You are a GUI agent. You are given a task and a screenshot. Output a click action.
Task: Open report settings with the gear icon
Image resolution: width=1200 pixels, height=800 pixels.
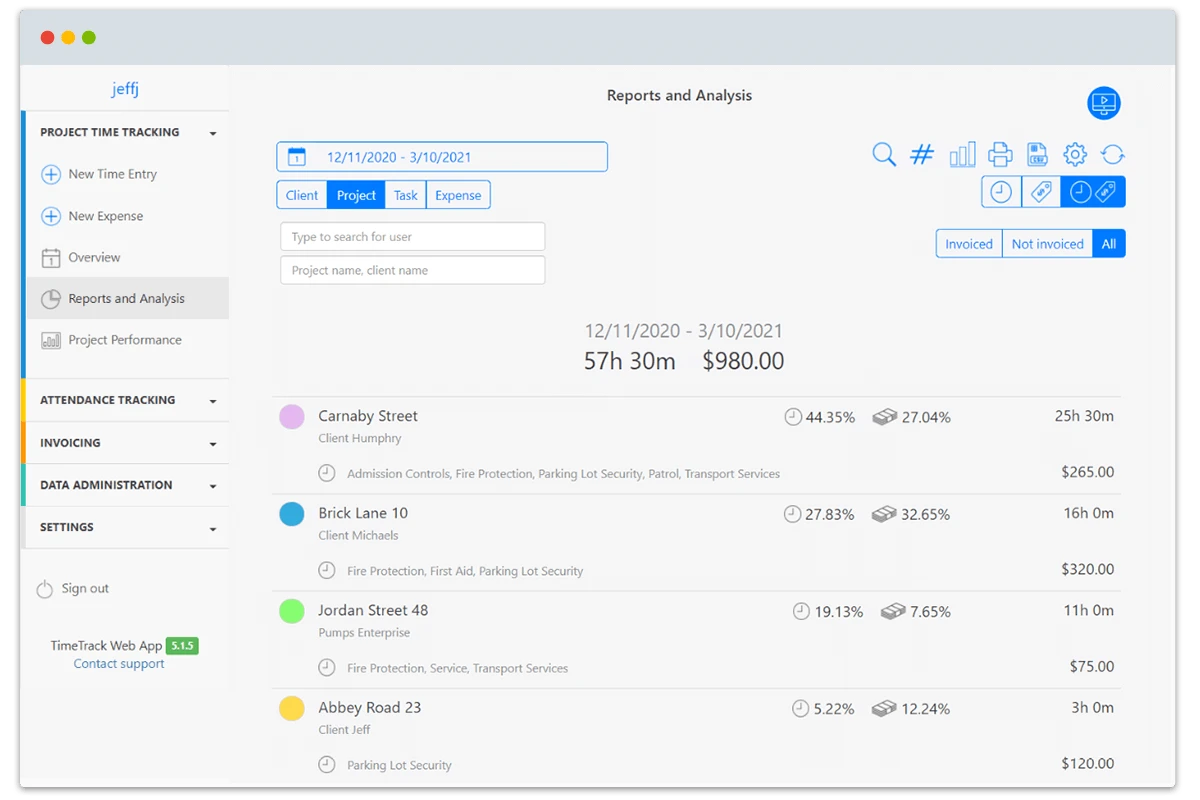(1074, 154)
